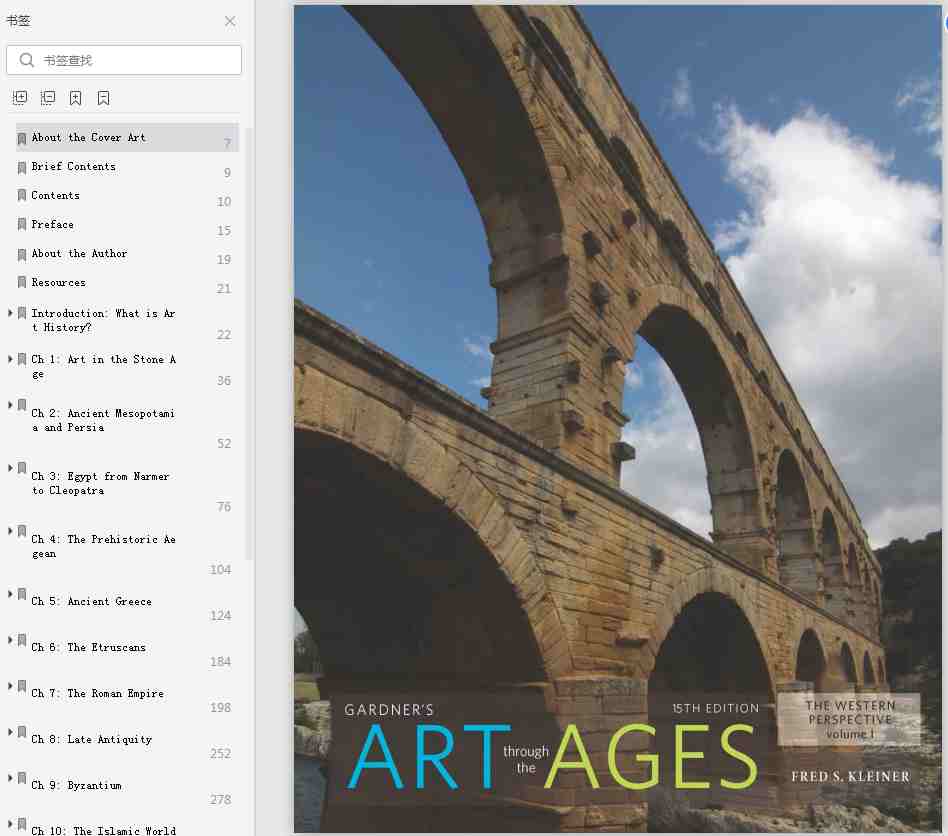Select 'Resources' bookmark

59,282
